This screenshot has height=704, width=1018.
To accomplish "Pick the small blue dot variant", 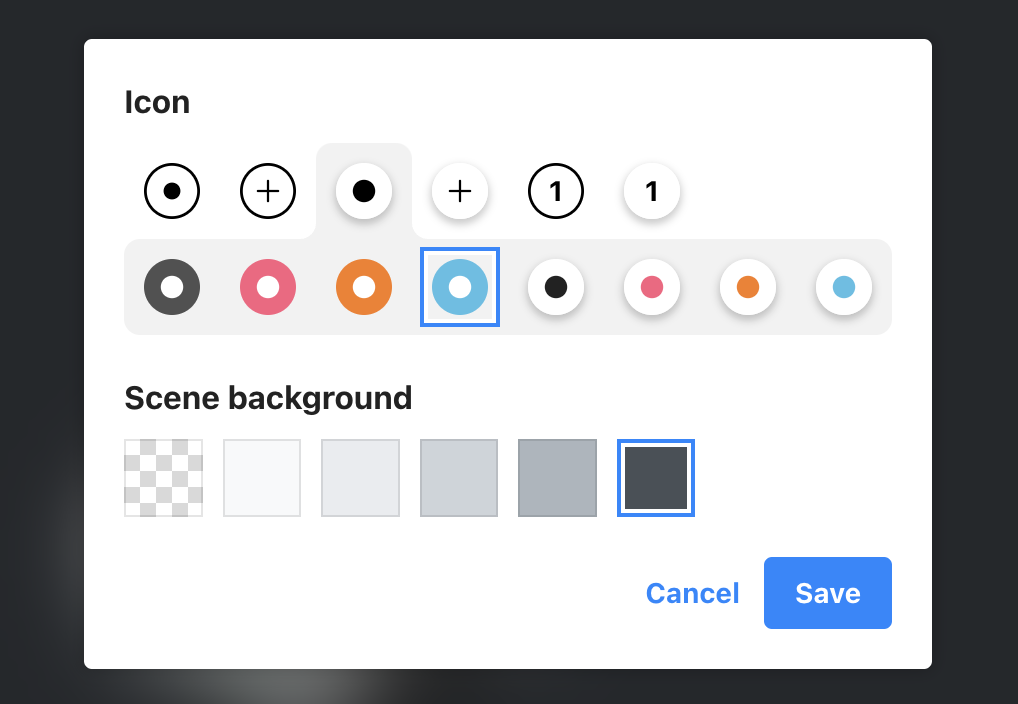I will coord(844,287).
